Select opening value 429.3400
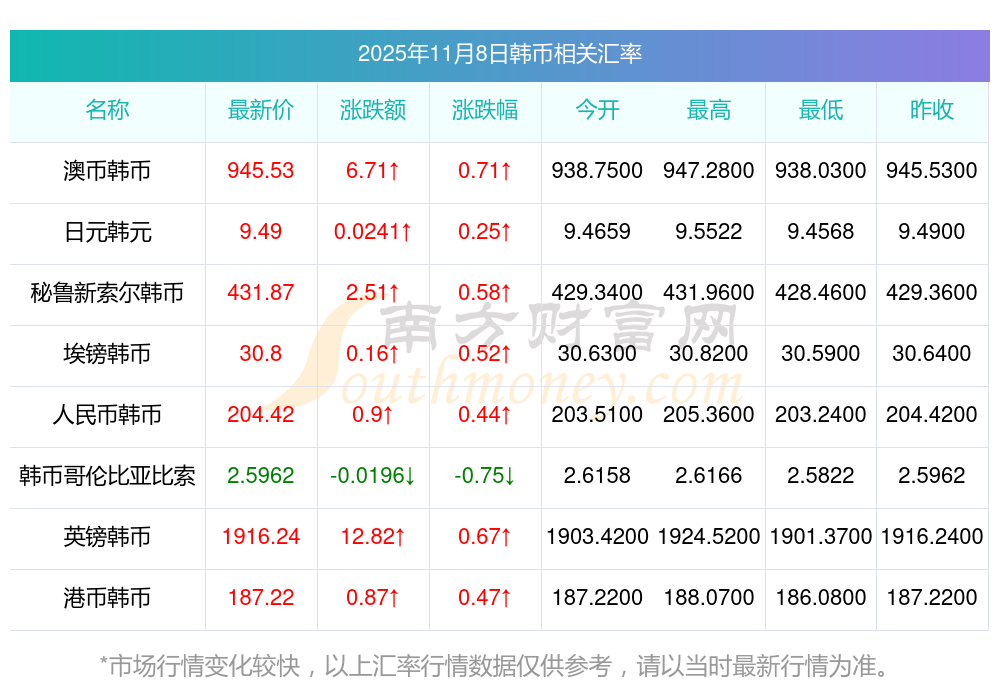The height and width of the screenshot is (697, 1000). point(597,293)
